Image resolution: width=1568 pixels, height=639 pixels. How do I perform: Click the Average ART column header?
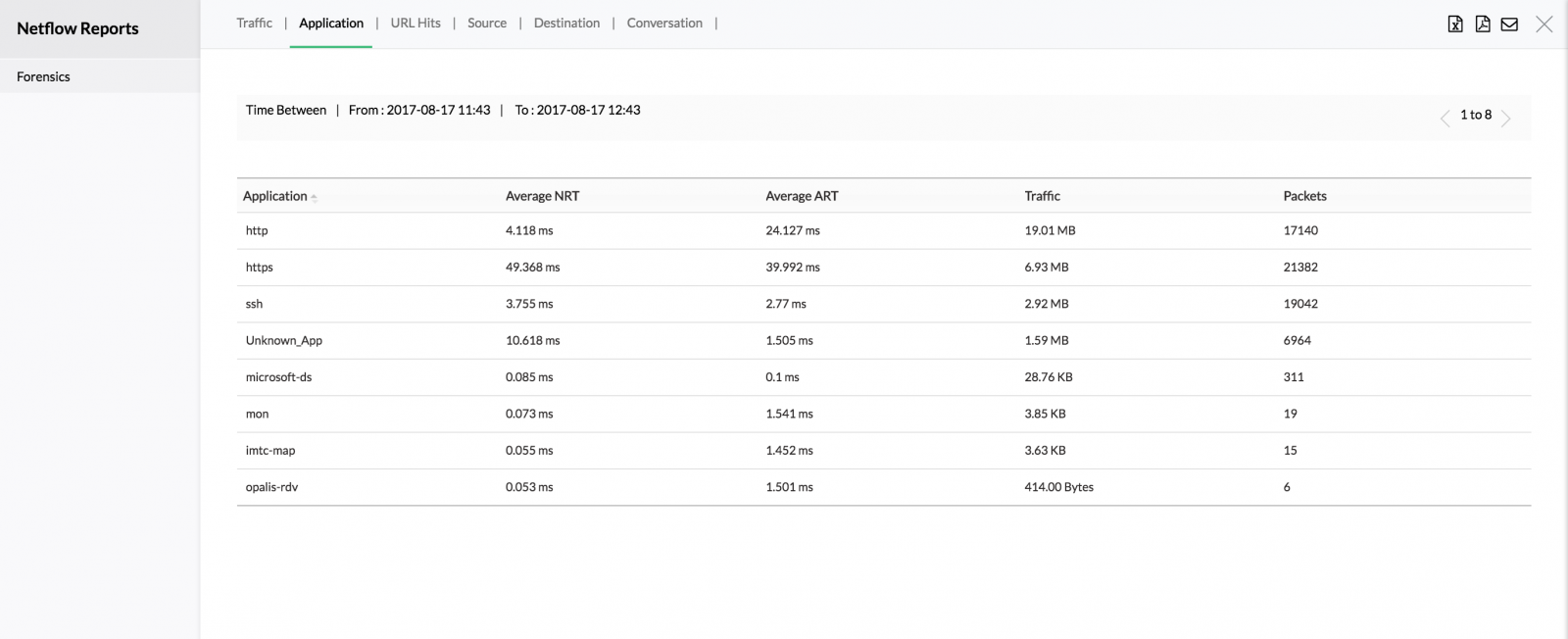[x=802, y=196]
